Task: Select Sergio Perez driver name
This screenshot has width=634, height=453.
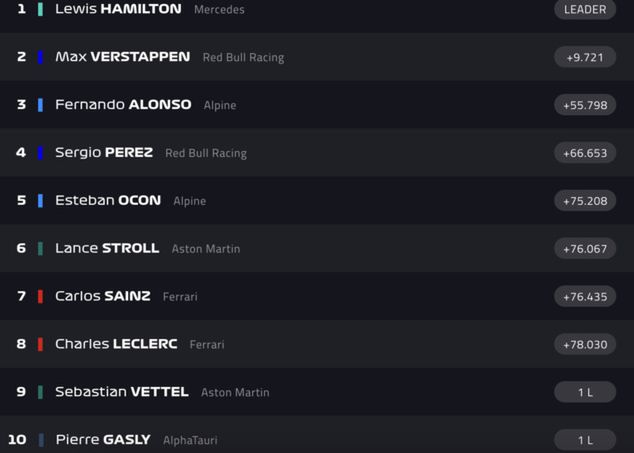Action: 104,153
